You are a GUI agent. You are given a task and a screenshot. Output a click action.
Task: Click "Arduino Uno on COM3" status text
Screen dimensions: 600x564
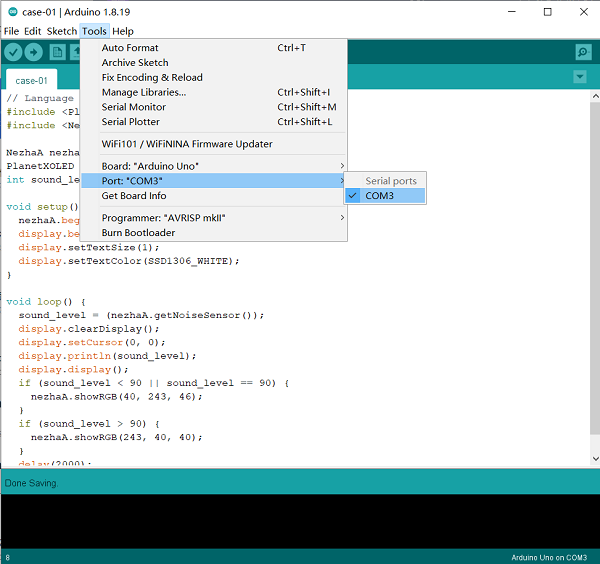tap(549, 557)
